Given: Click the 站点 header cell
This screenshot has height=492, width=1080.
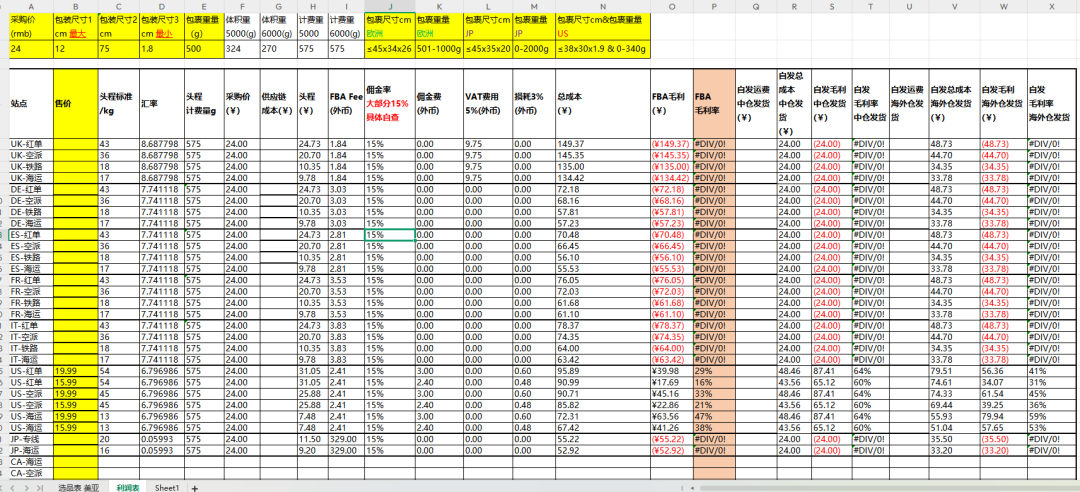Looking at the screenshot, I should [x=31, y=103].
